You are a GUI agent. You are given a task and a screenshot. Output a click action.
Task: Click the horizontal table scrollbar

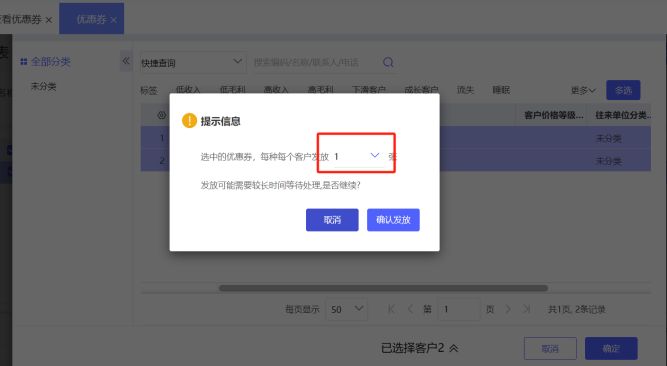[383, 288]
